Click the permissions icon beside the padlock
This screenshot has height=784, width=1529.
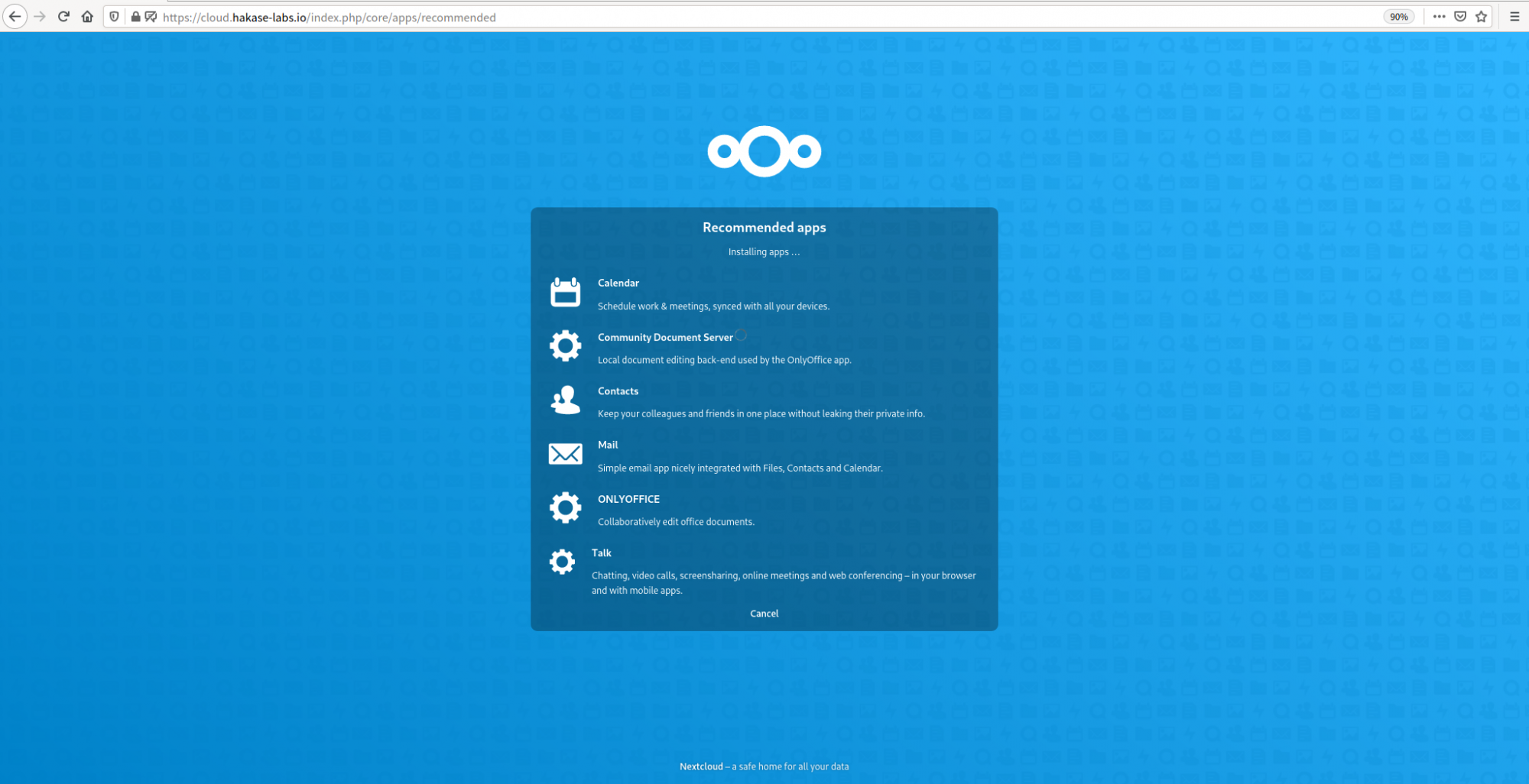151,17
